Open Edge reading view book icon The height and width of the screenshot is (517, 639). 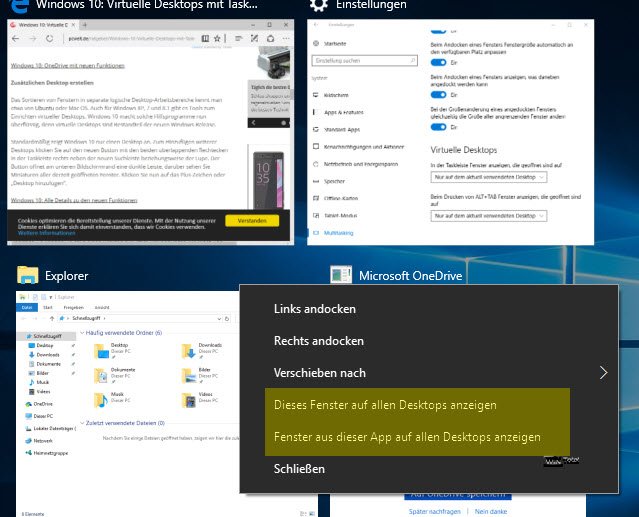pos(205,39)
